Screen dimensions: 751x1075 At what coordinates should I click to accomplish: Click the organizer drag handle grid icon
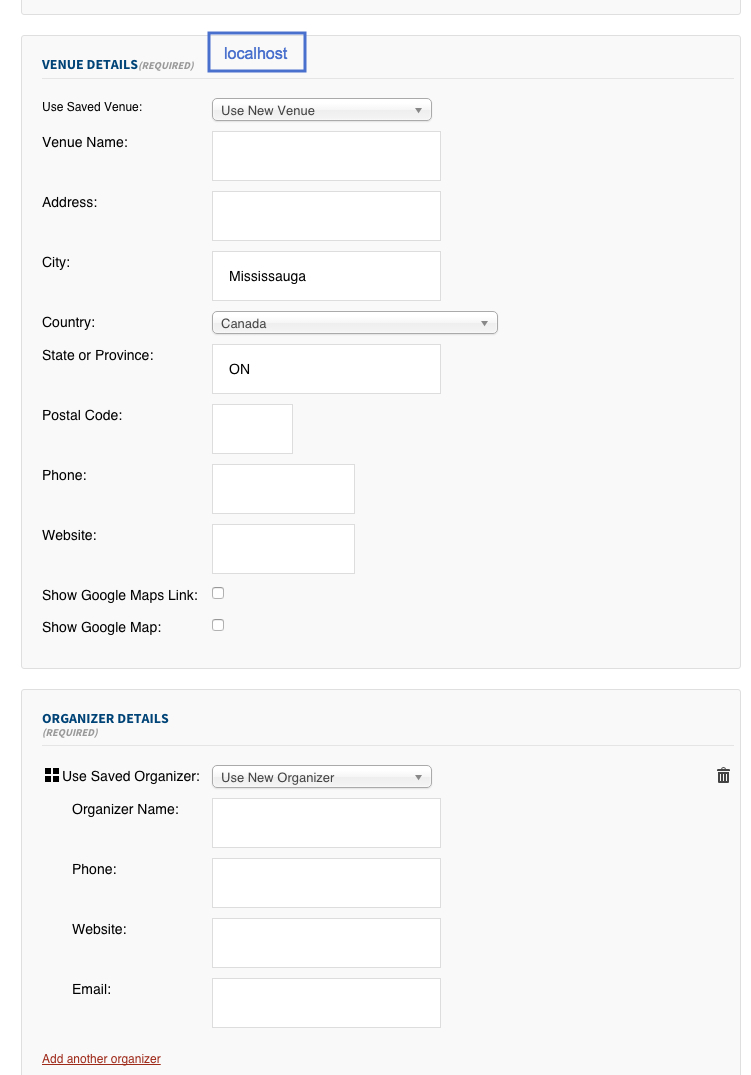point(52,776)
